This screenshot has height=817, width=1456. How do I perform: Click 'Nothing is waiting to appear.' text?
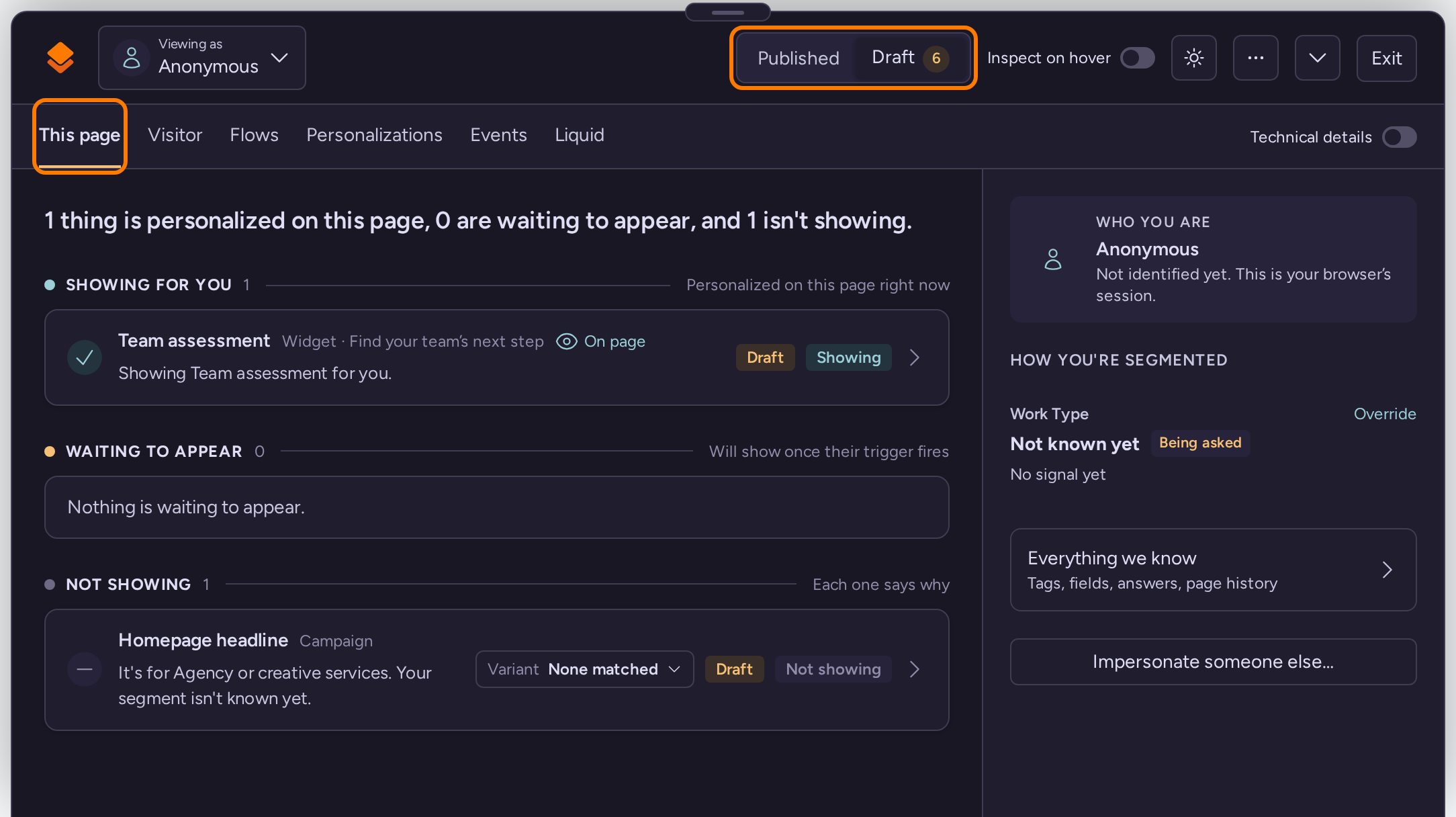[x=186, y=507]
